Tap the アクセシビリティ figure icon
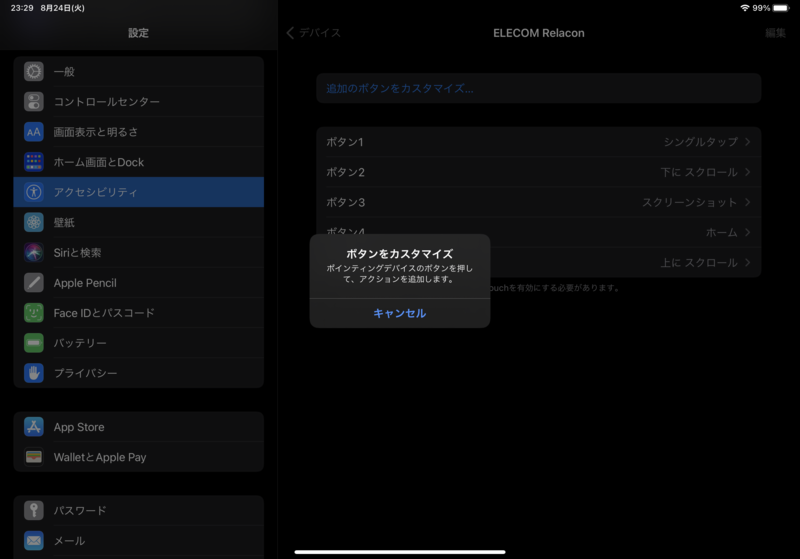Viewport: 800px width, 559px height. 34,192
